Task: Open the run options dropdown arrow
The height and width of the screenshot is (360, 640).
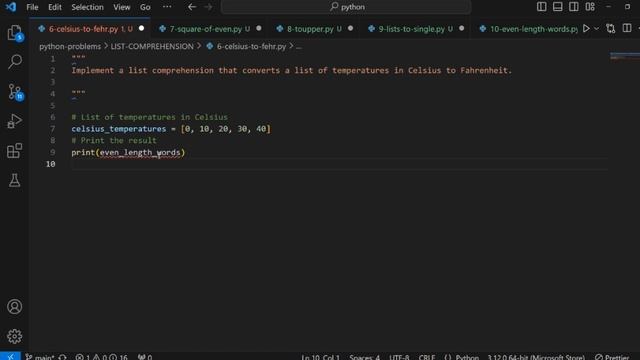Action: [596, 29]
